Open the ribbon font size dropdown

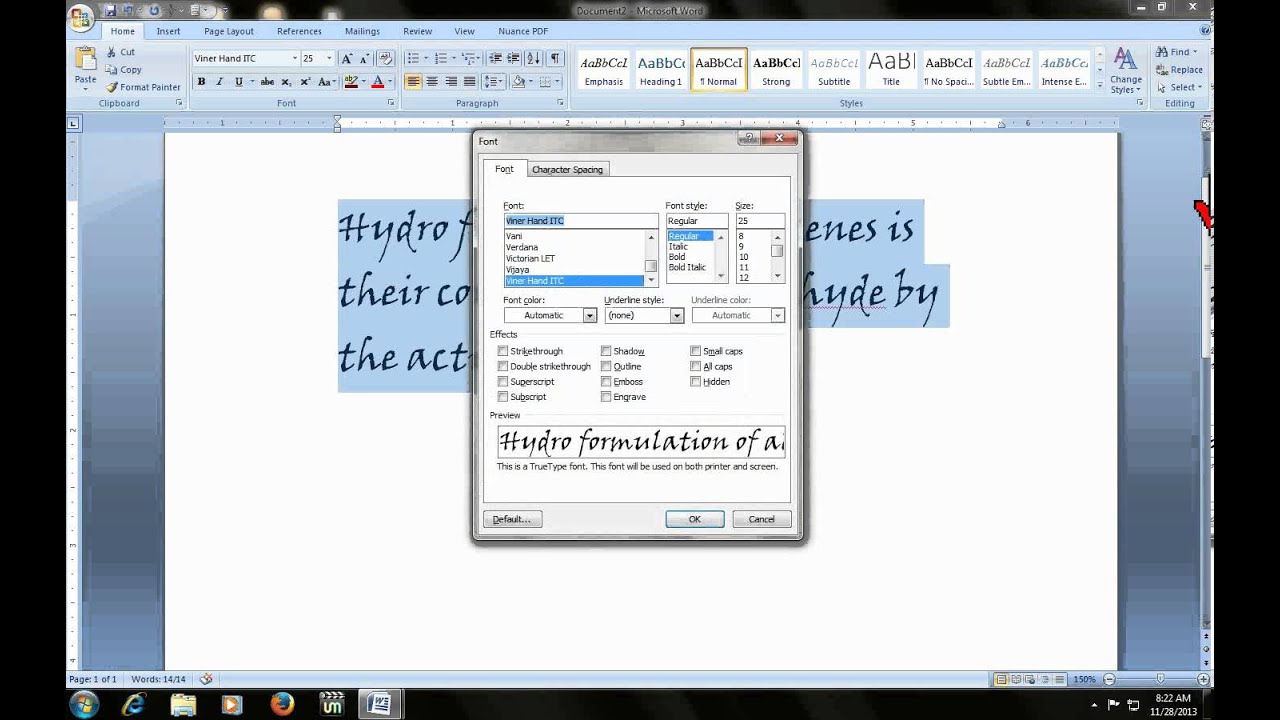[x=329, y=58]
